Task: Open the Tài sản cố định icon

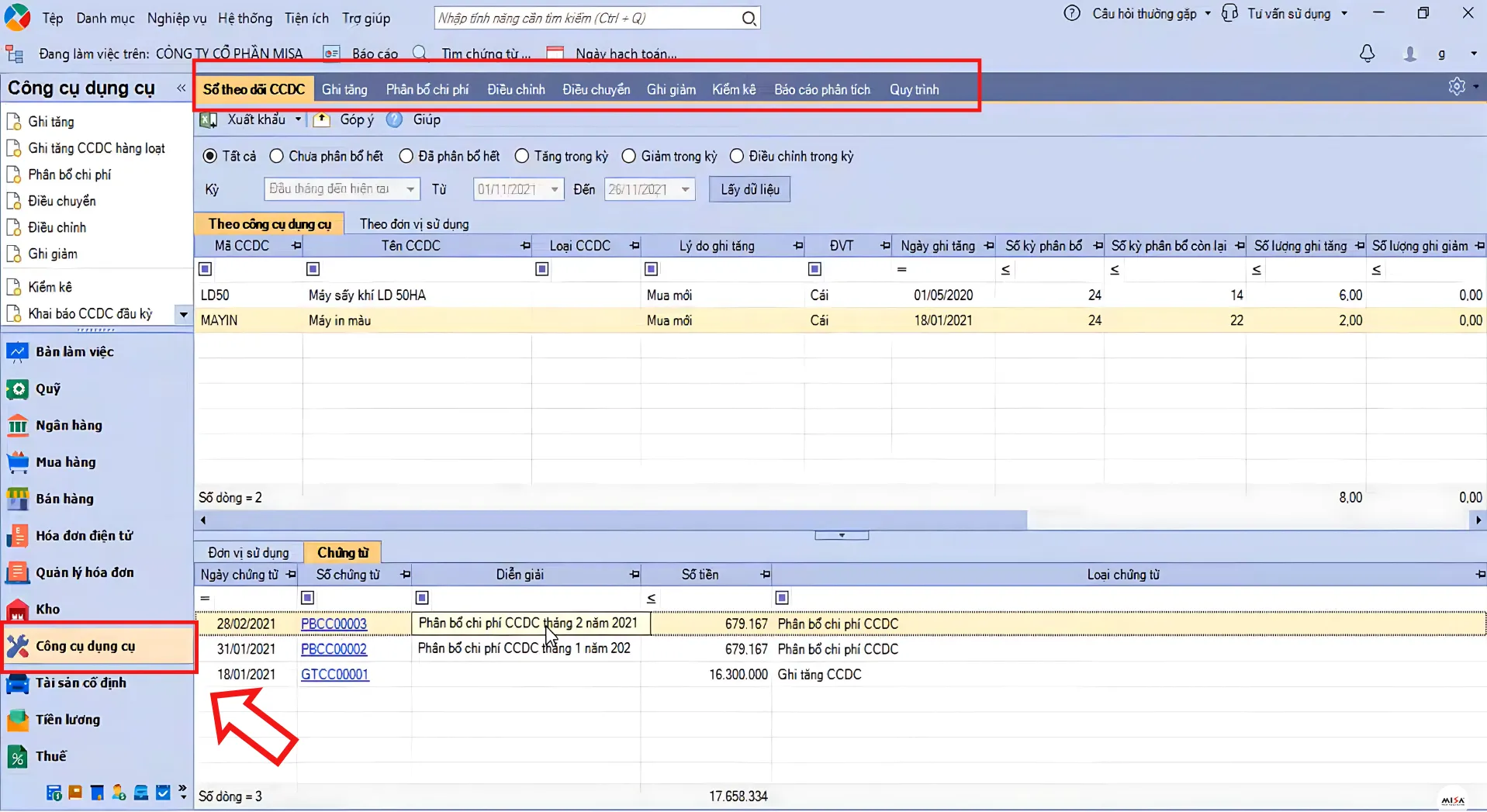Action: (17, 683)
